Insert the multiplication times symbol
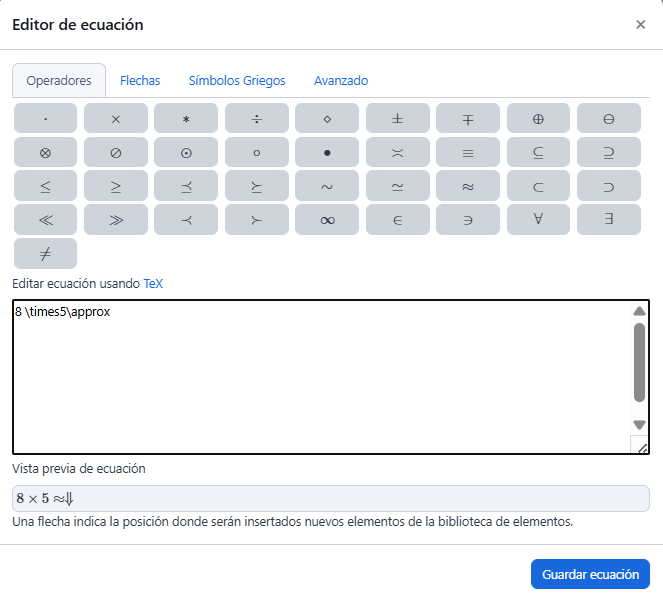This screenshot has width=663, height=596. click(x=116, y=119)
